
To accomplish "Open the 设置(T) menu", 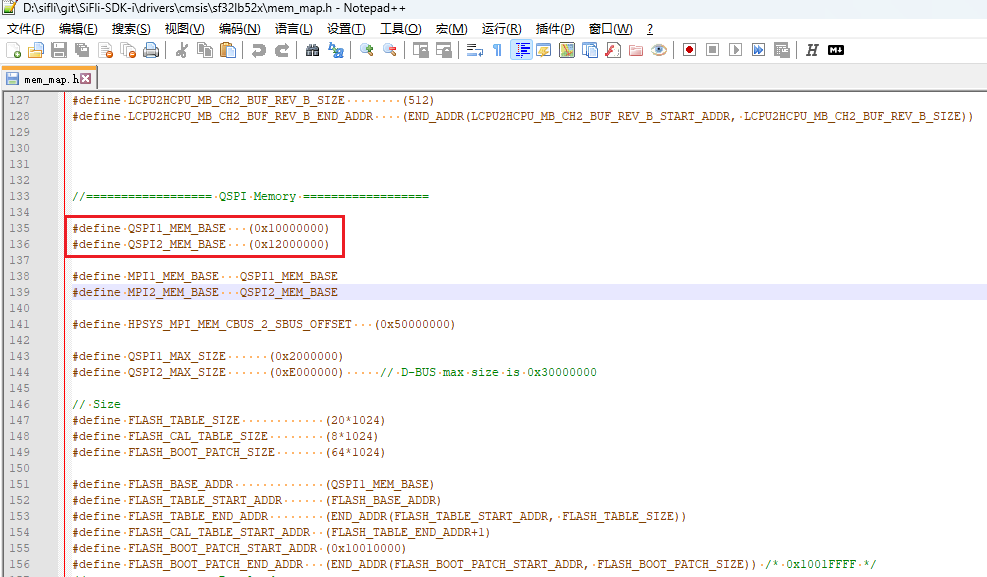I will tap(346, 29).
